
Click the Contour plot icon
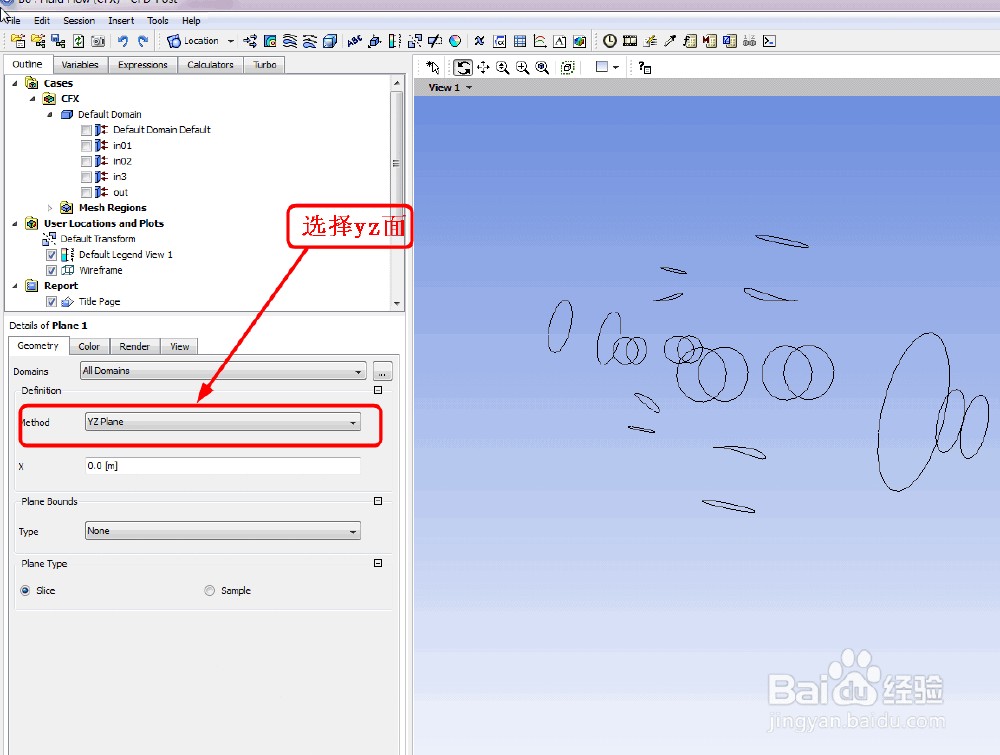(270, 41)
